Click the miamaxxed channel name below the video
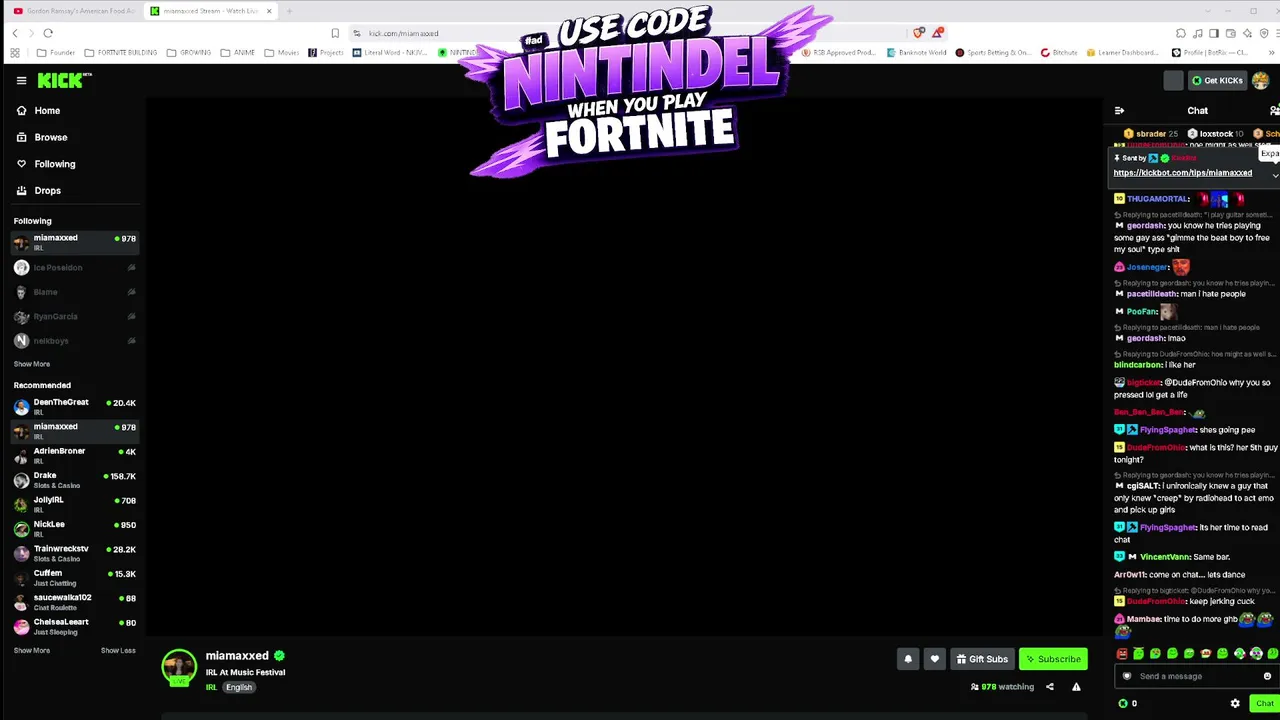 (237, 656)
